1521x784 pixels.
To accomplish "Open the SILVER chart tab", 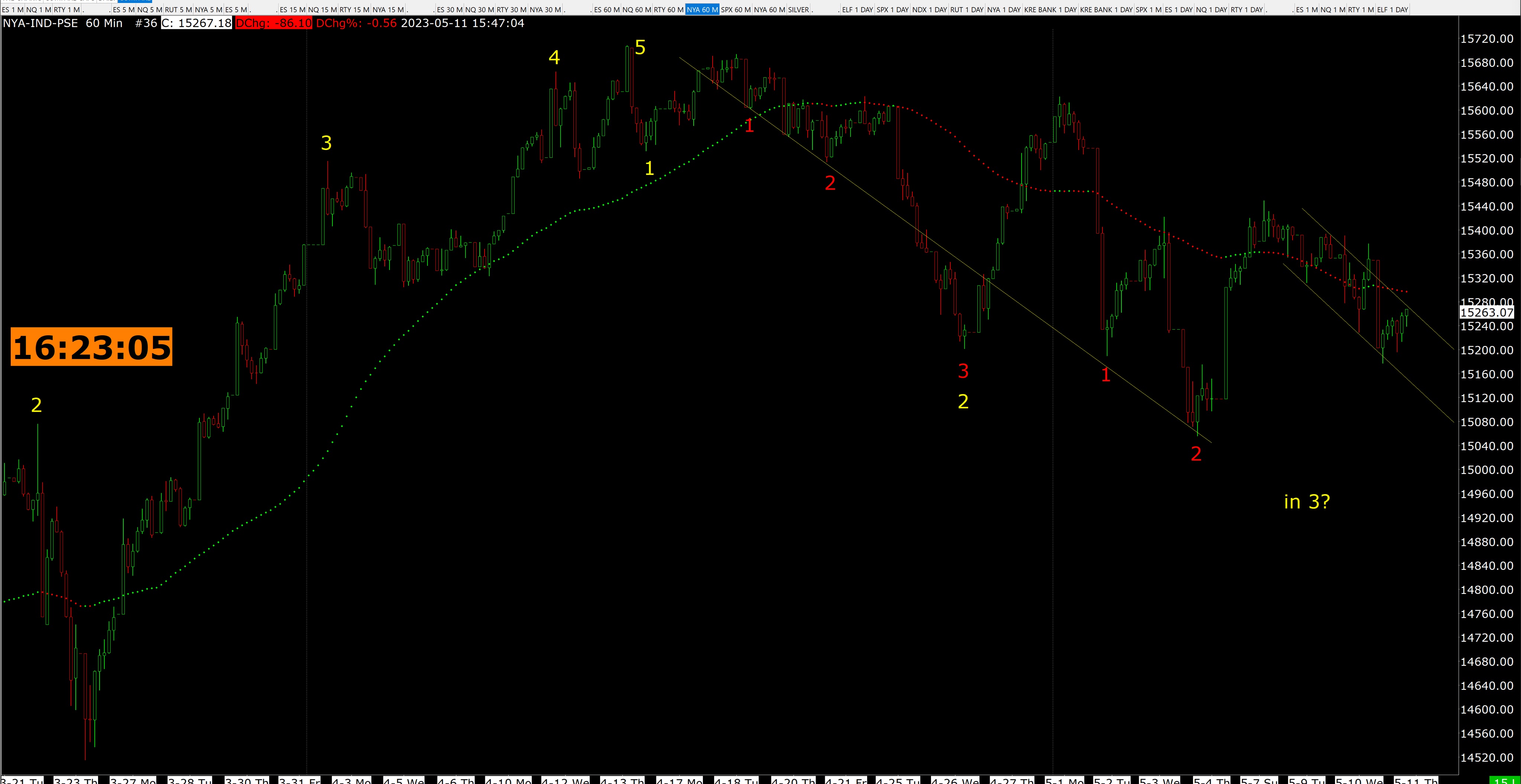I will [x=798, y=9].
